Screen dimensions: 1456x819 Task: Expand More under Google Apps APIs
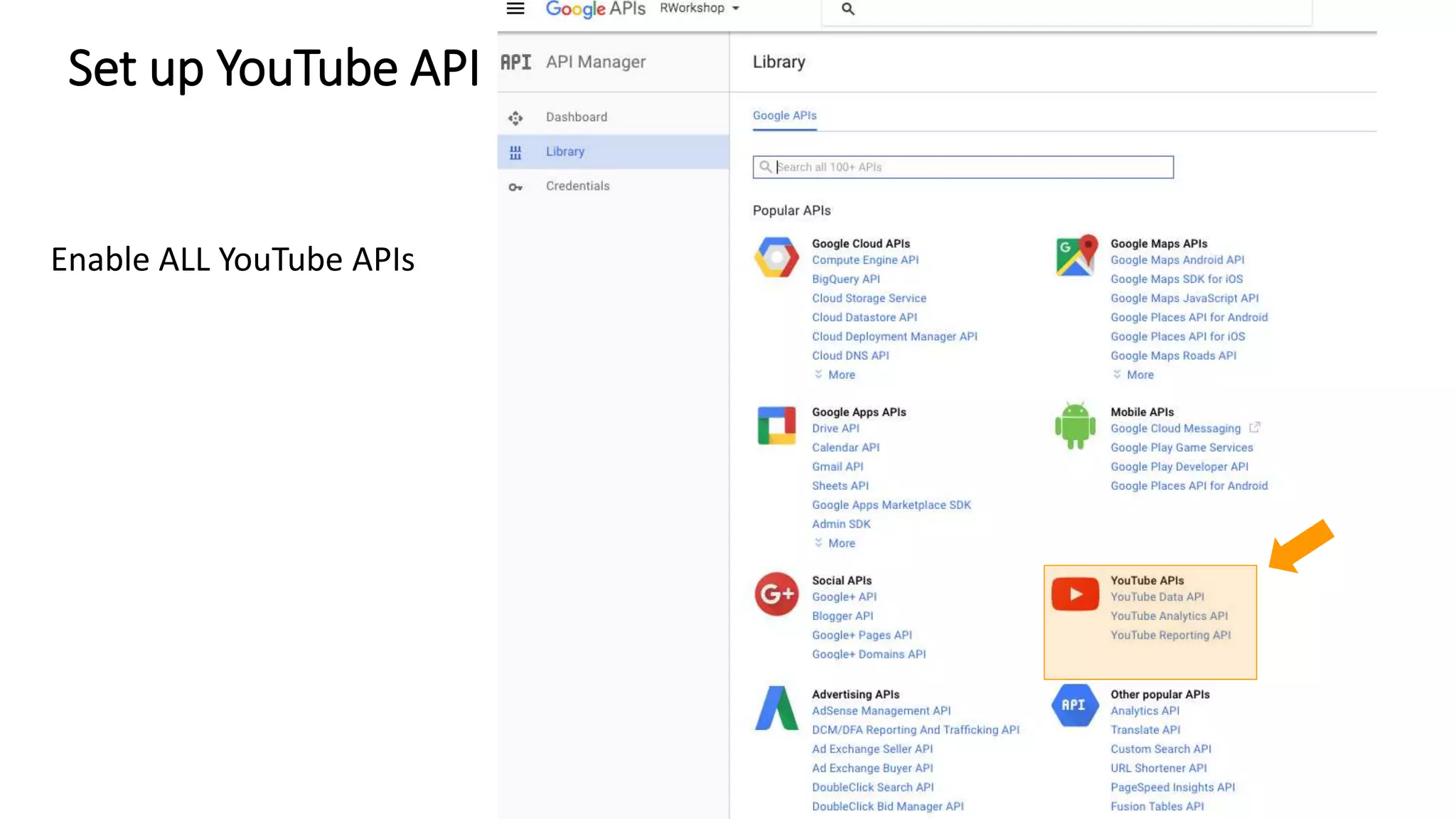click(x=835, y=543)
